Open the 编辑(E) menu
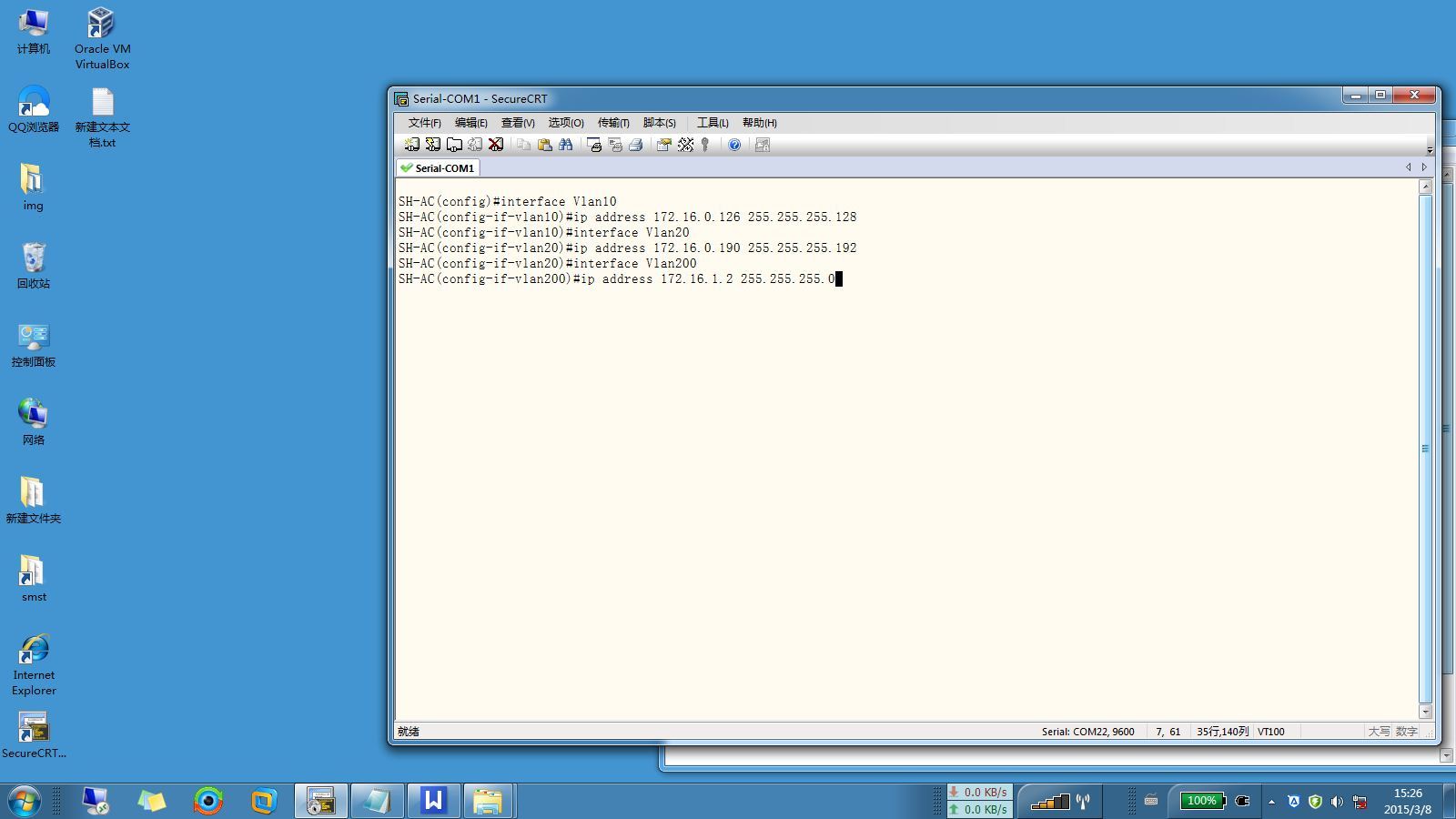The width and height of the screenshot is (1456, 819). click(470, 123)
